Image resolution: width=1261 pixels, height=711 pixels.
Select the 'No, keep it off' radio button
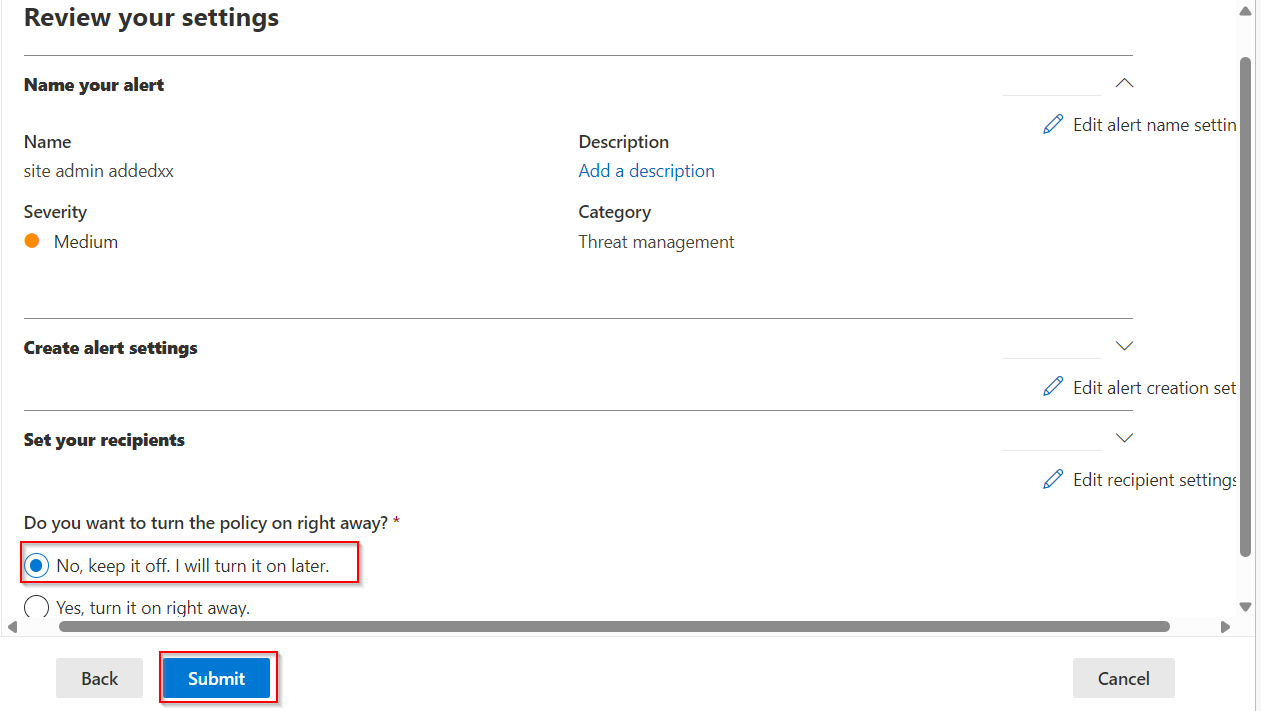coord(36,564)
